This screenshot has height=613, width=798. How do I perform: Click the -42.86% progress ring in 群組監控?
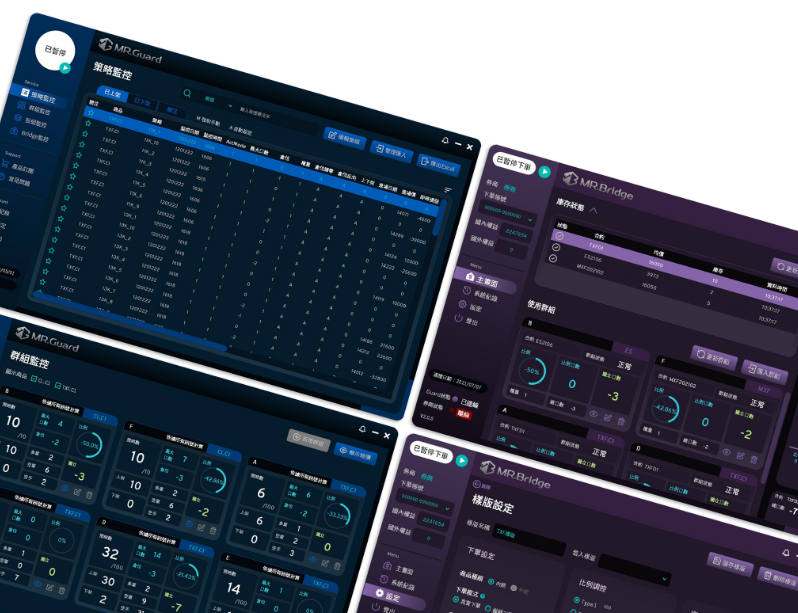213,480
